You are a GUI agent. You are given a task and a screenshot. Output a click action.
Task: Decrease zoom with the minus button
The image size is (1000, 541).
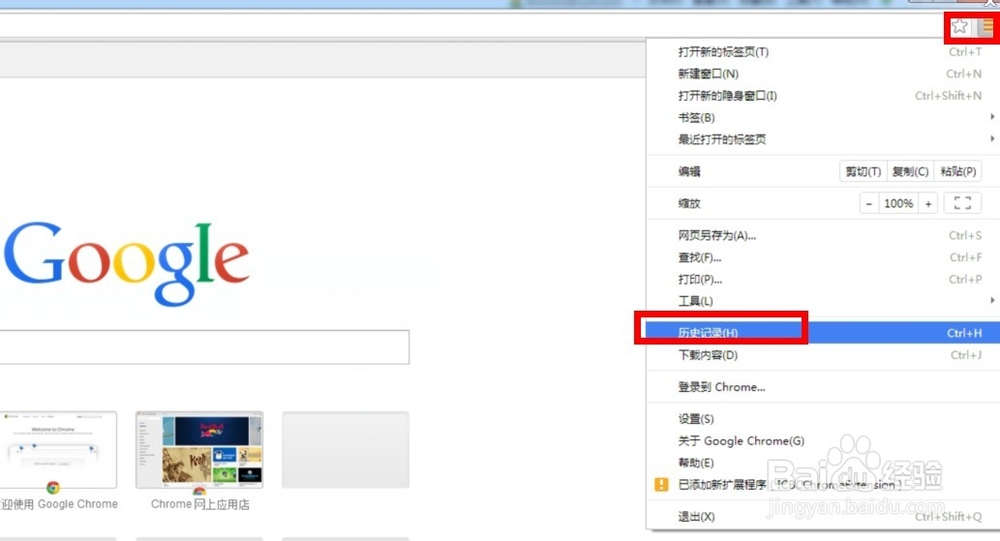pos(869,204)
